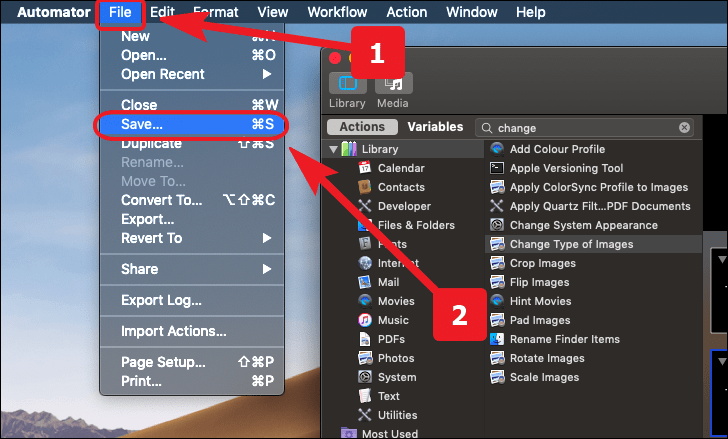Choose Duplicate from the File menu

(192, 143)
